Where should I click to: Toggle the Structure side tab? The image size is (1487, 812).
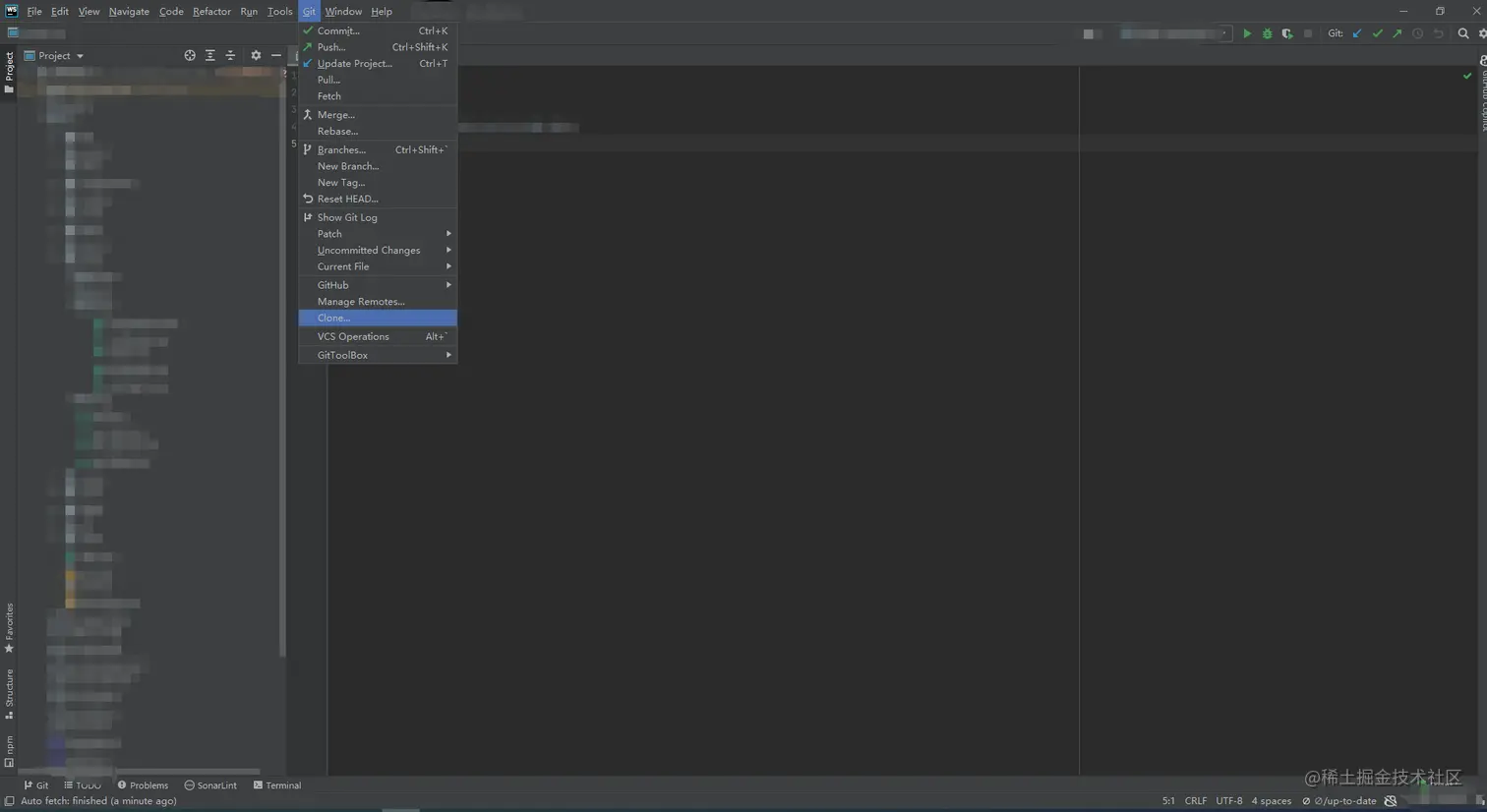click(9, 694)
